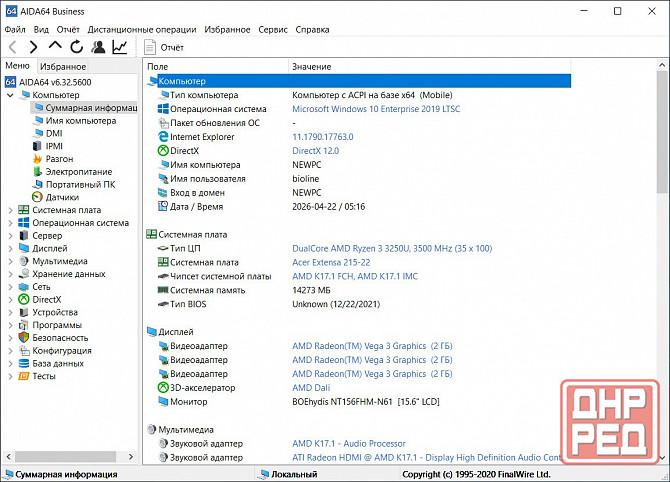Click the Операционная система Windows tree icon
The height and width of the screenshot is (482, 670).
click(x=24, y=223)
